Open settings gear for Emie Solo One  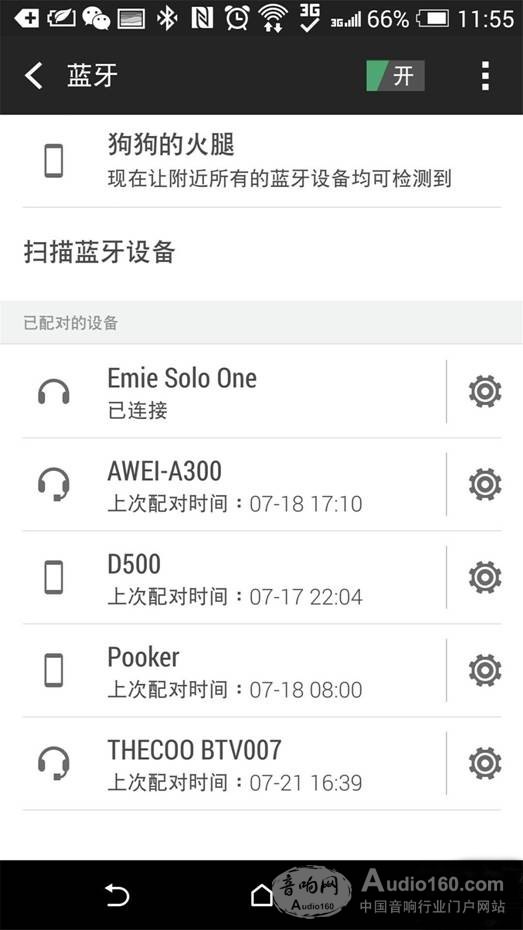(484, 391)
